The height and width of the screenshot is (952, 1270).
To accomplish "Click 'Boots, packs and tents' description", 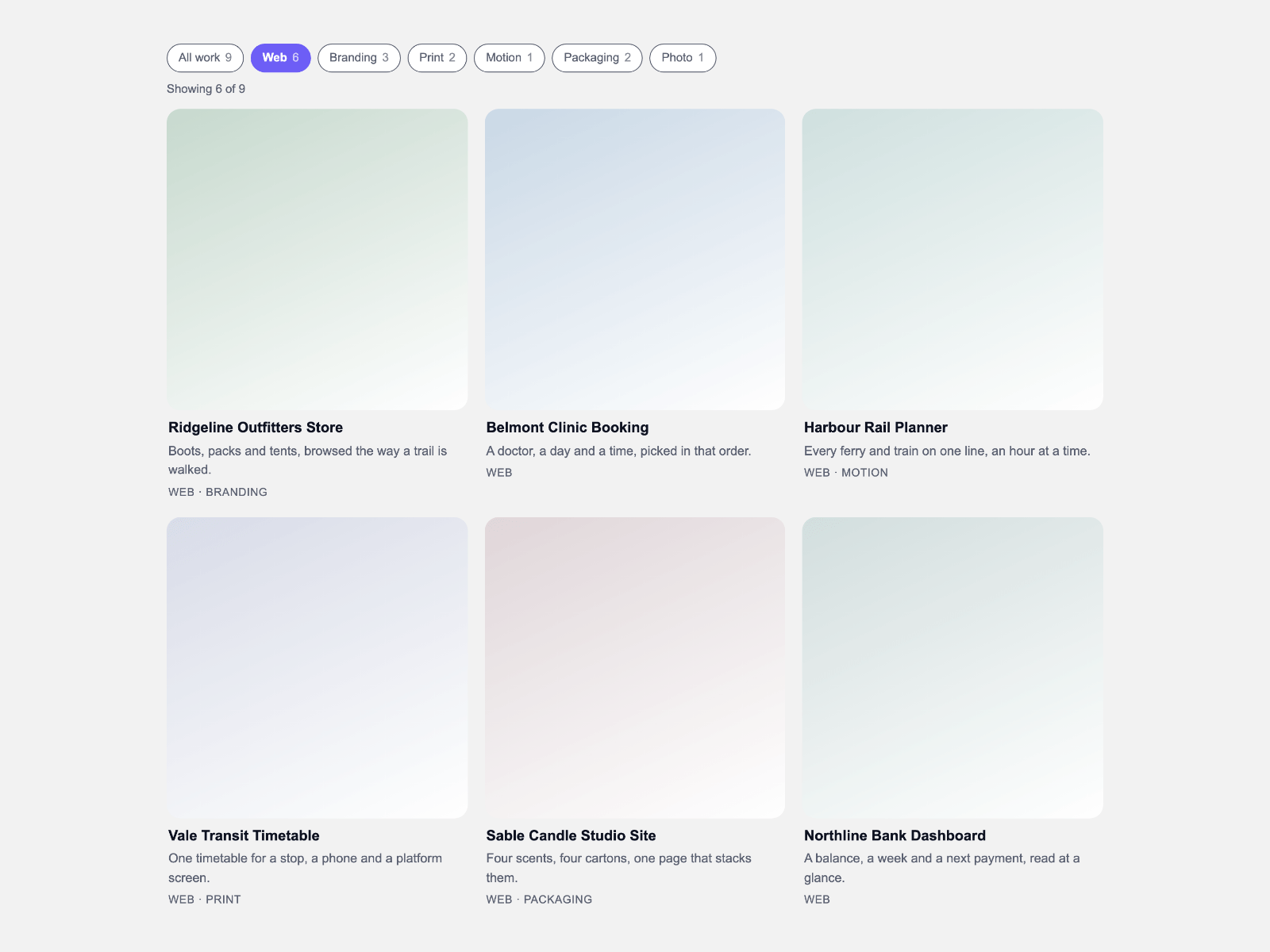I will coord(308,460).
